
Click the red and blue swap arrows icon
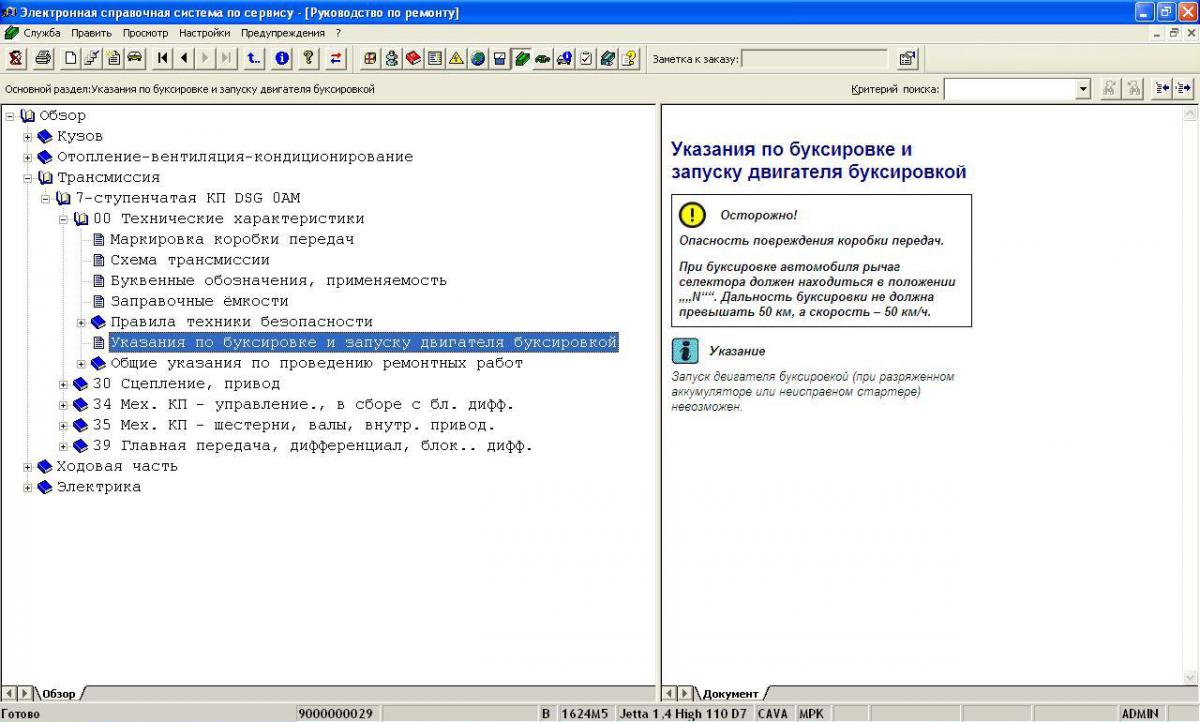[x=336, y=58]
